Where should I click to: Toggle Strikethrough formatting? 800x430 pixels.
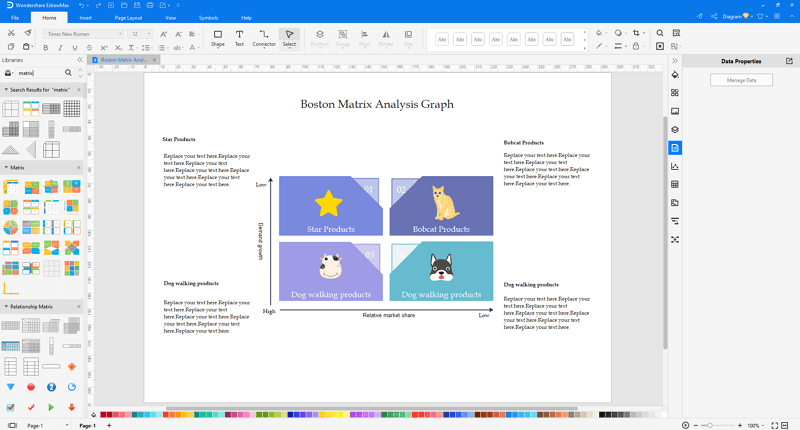89,47
